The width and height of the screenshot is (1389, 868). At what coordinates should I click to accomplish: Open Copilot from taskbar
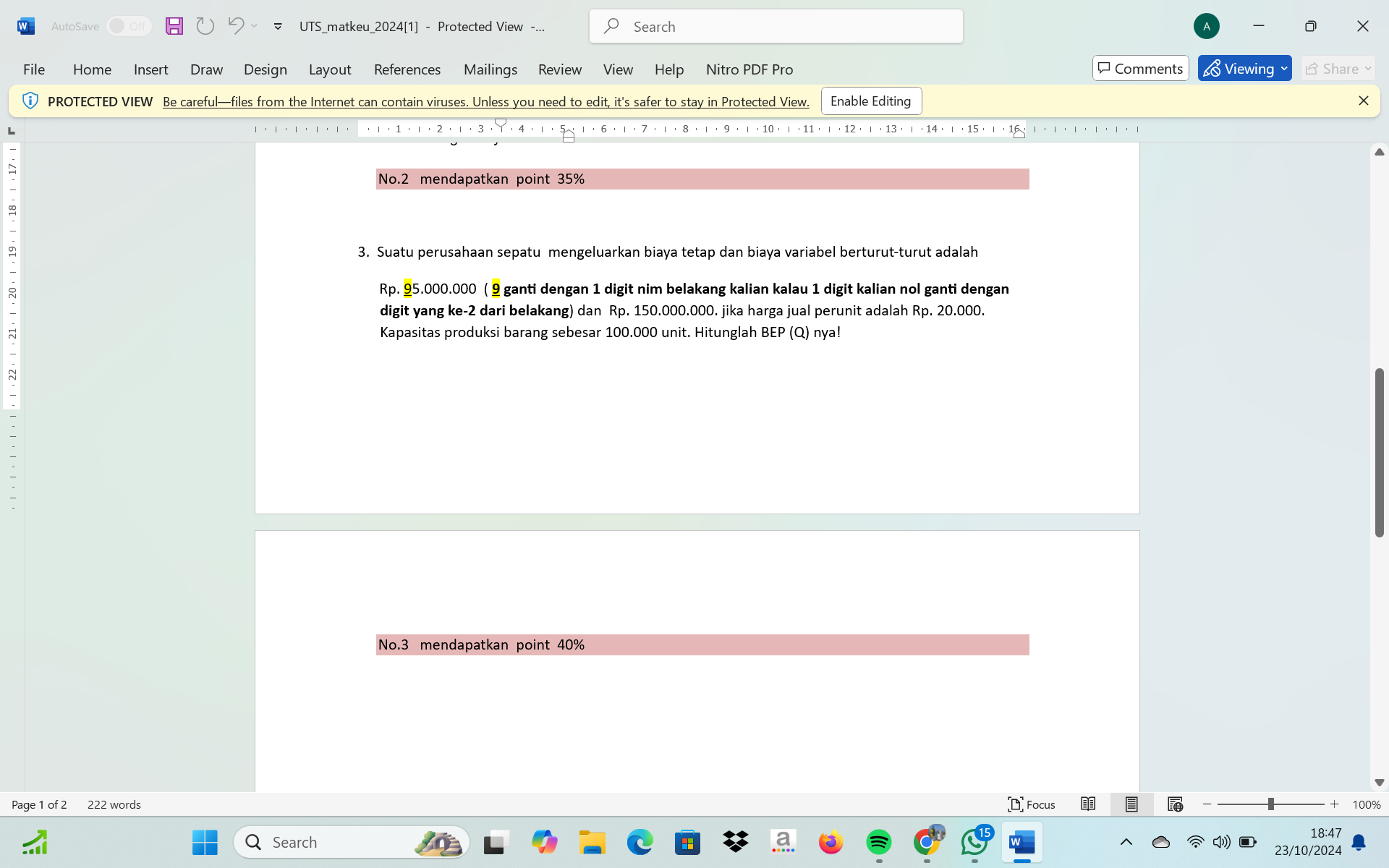pos(544,842)
